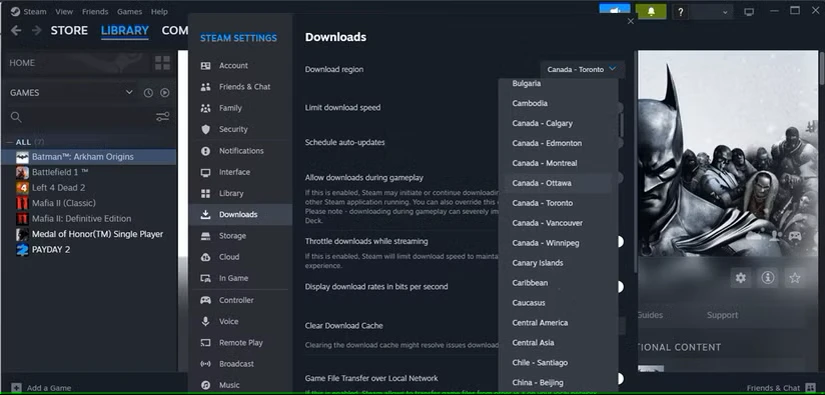Select the Interface monitor icon
The image size is (825, 395).
(x=206, y=172)
